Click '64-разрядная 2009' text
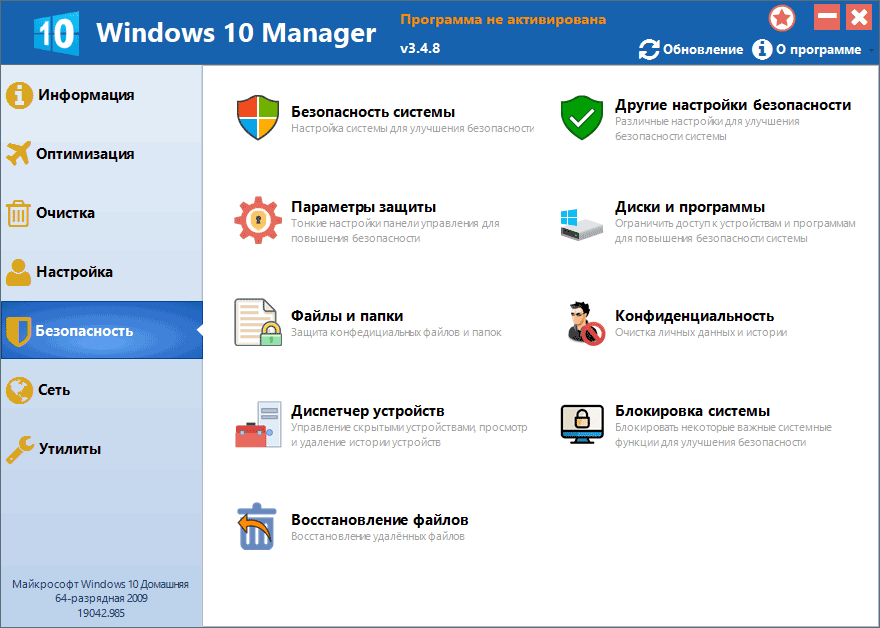Viewport: 880px width, 628px height. pos(101,599)
